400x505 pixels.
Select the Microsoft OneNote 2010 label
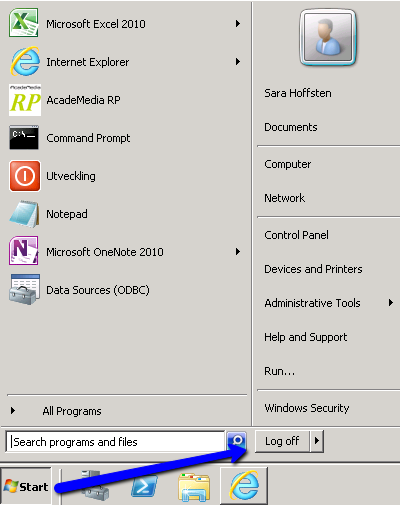(105, 252)
